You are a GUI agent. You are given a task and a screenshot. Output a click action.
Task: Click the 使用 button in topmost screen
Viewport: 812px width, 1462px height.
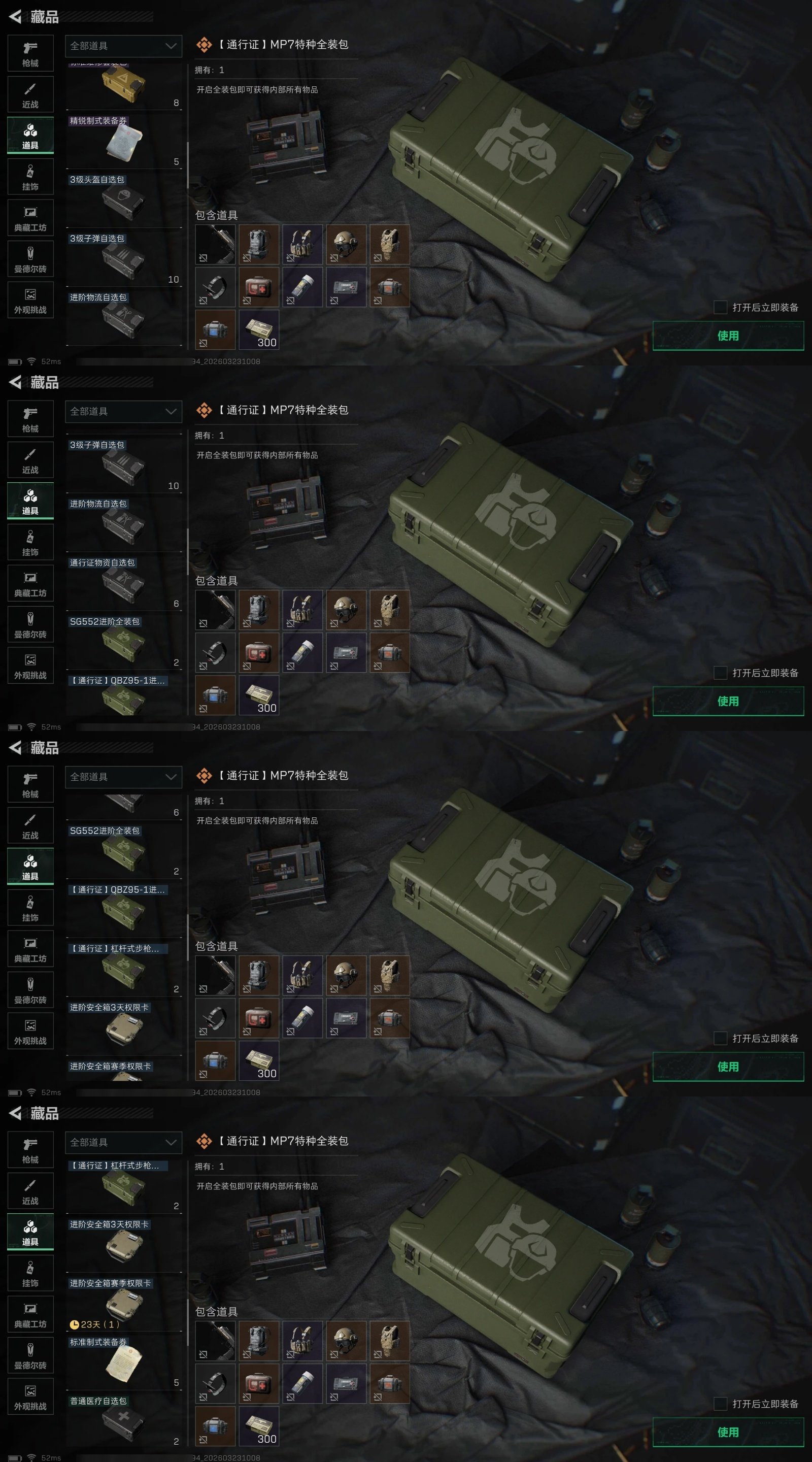pyautogui.click(x=728, y=336)
